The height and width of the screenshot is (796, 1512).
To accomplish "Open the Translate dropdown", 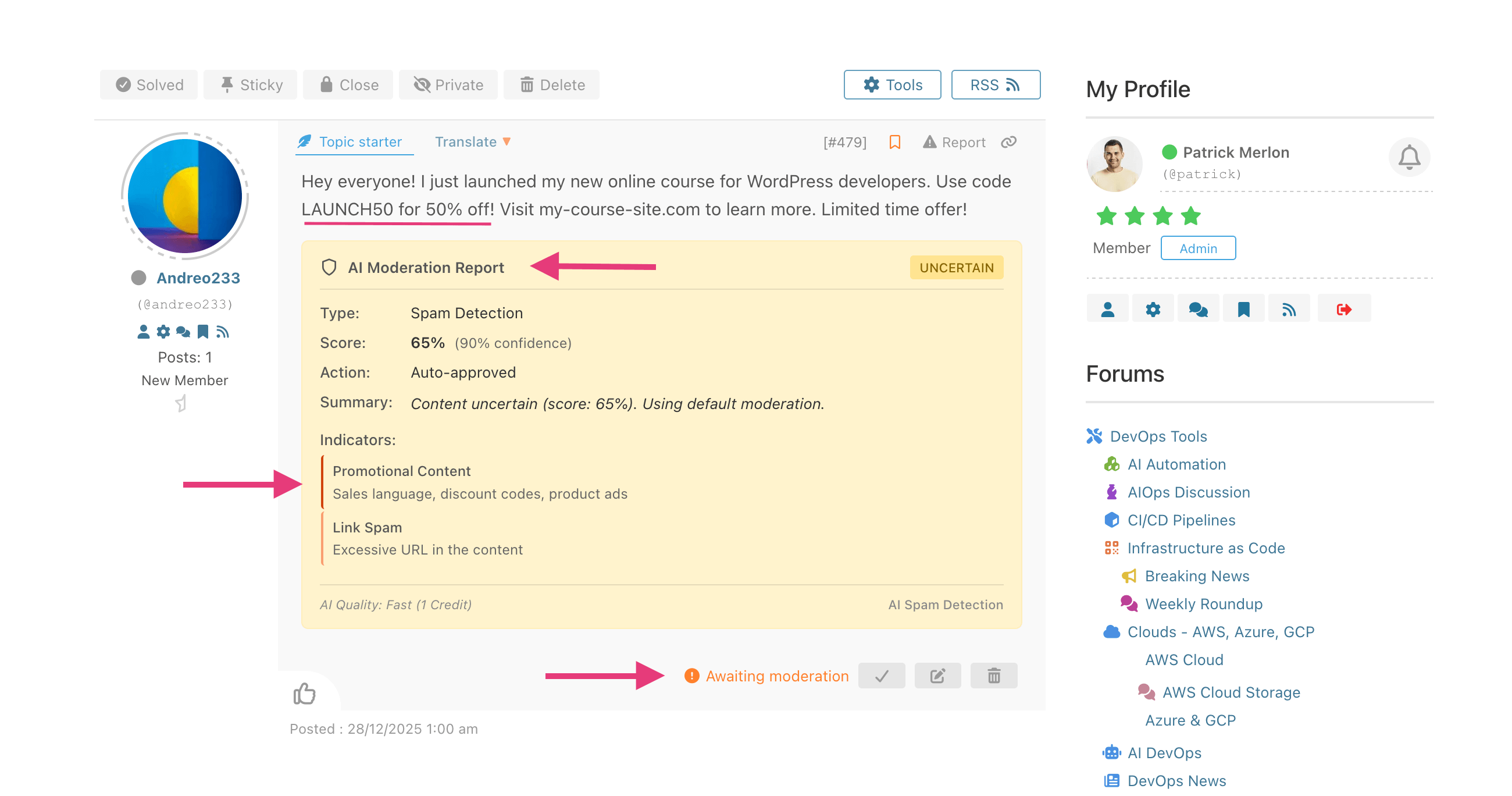I will (x=471, y=141).
